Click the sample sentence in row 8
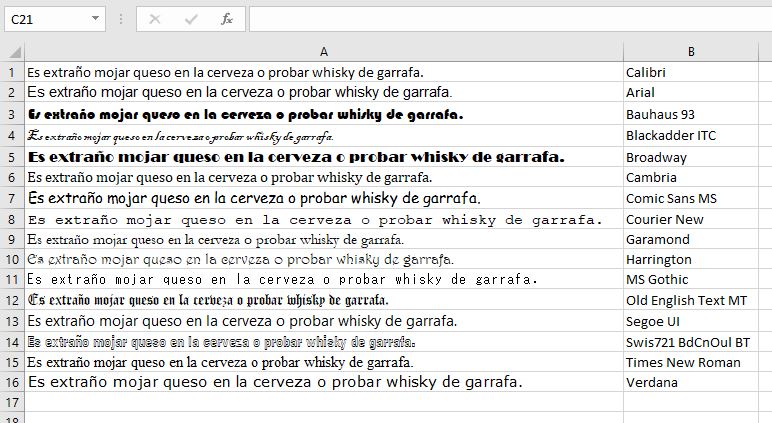The height and width of the screenshot is (423, 772). [315, 219]
